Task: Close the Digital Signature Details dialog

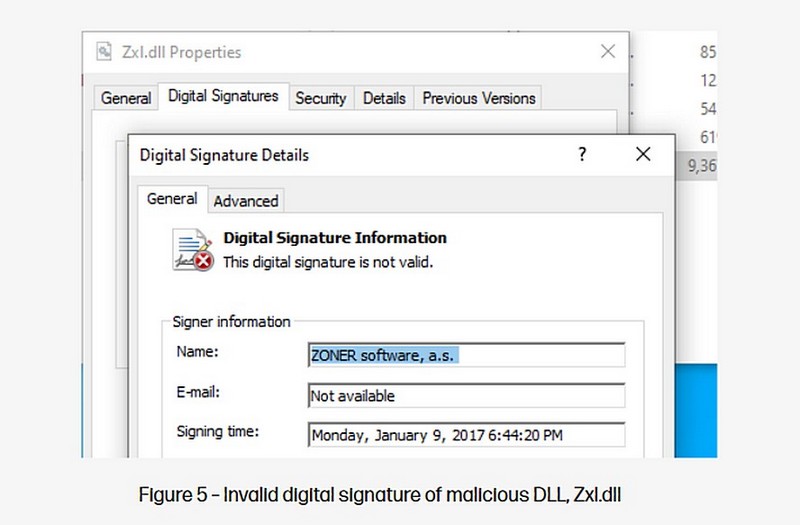Action: coord(642,154)
